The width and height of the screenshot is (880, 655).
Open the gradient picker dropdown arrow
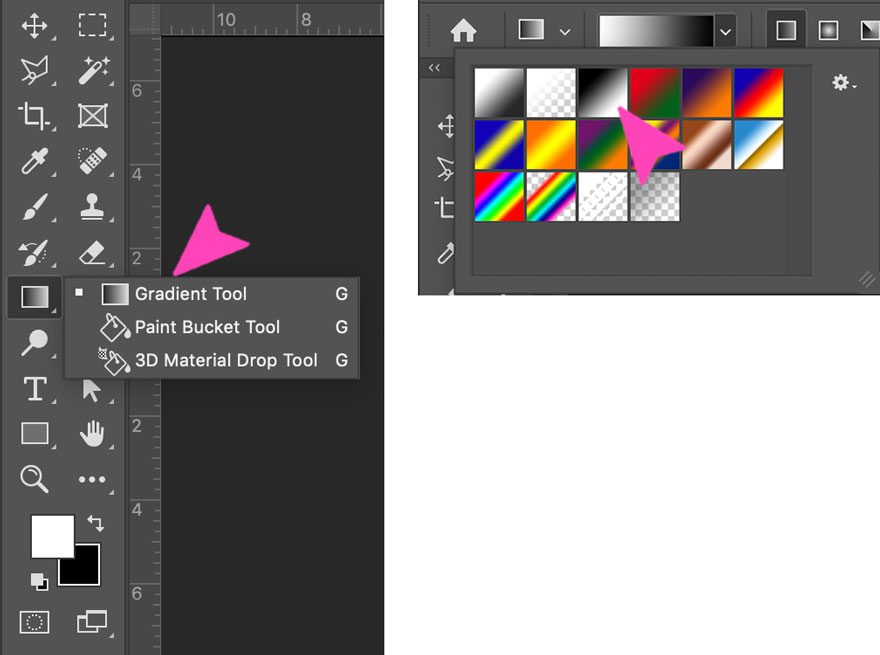click(x=725, y=31)
